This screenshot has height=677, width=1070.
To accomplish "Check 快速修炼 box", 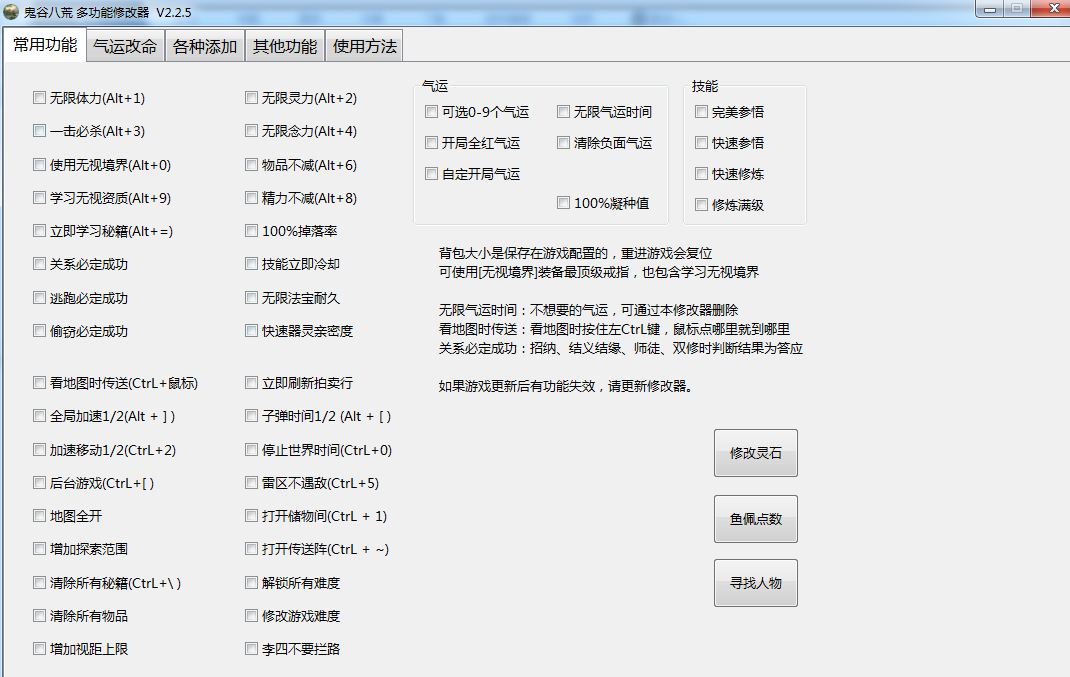I will click(702, 173).
